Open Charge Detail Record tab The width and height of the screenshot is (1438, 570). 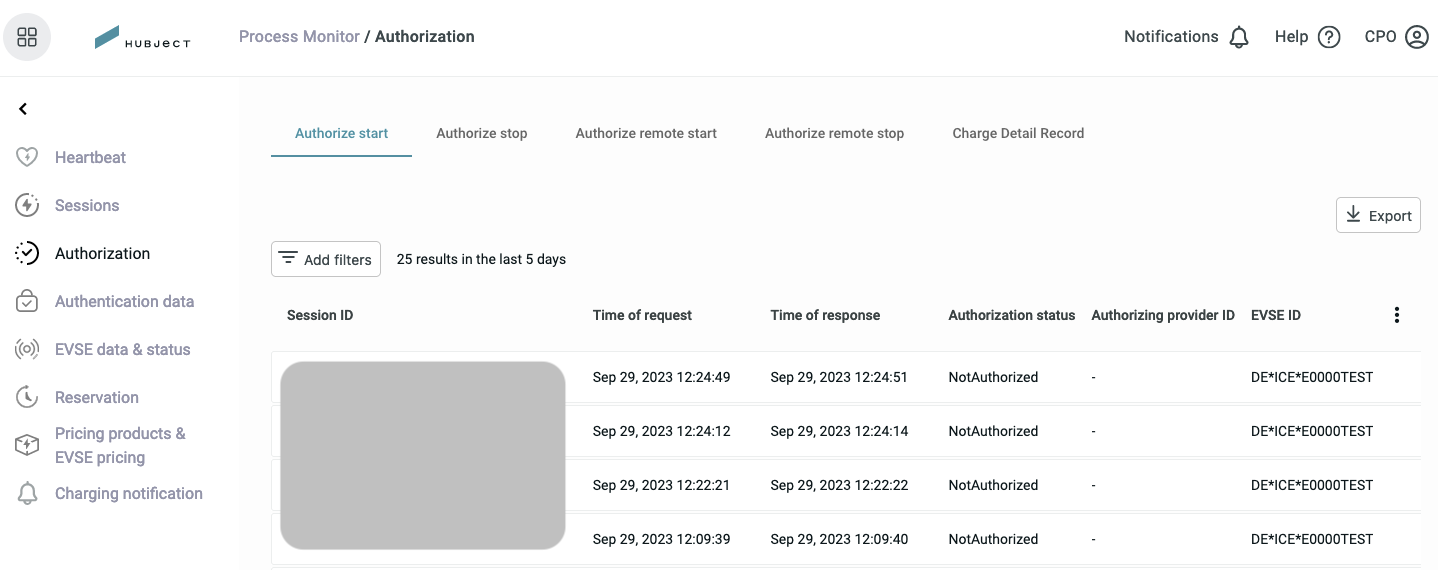[x=1018, y=133]
